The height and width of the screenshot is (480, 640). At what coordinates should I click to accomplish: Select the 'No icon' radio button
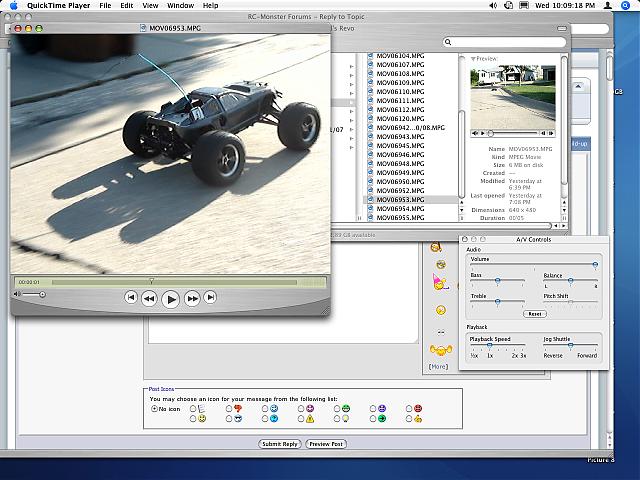(x=154, y=408)
